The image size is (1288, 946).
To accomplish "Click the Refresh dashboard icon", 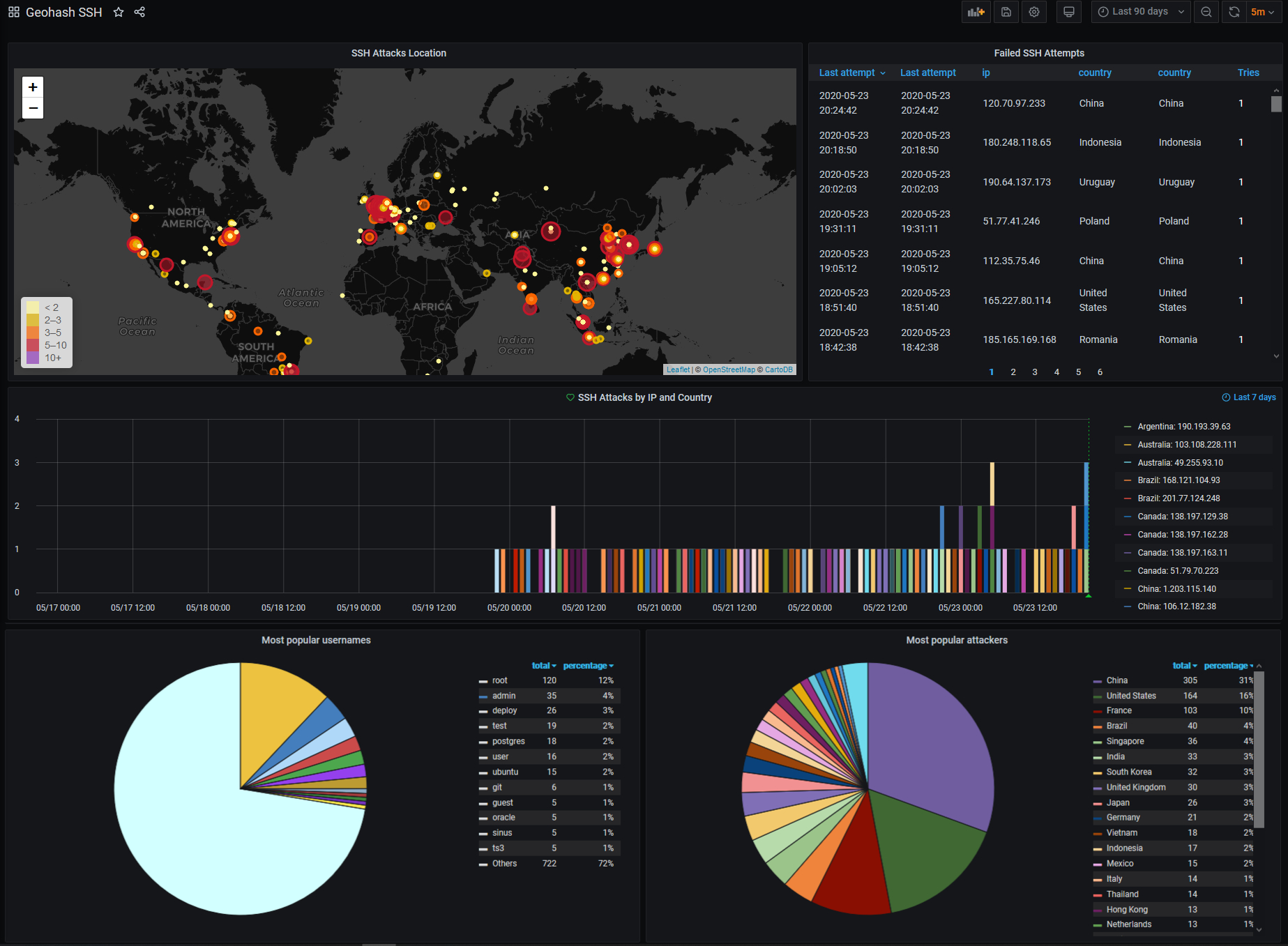I will [x=1233, y=12].
